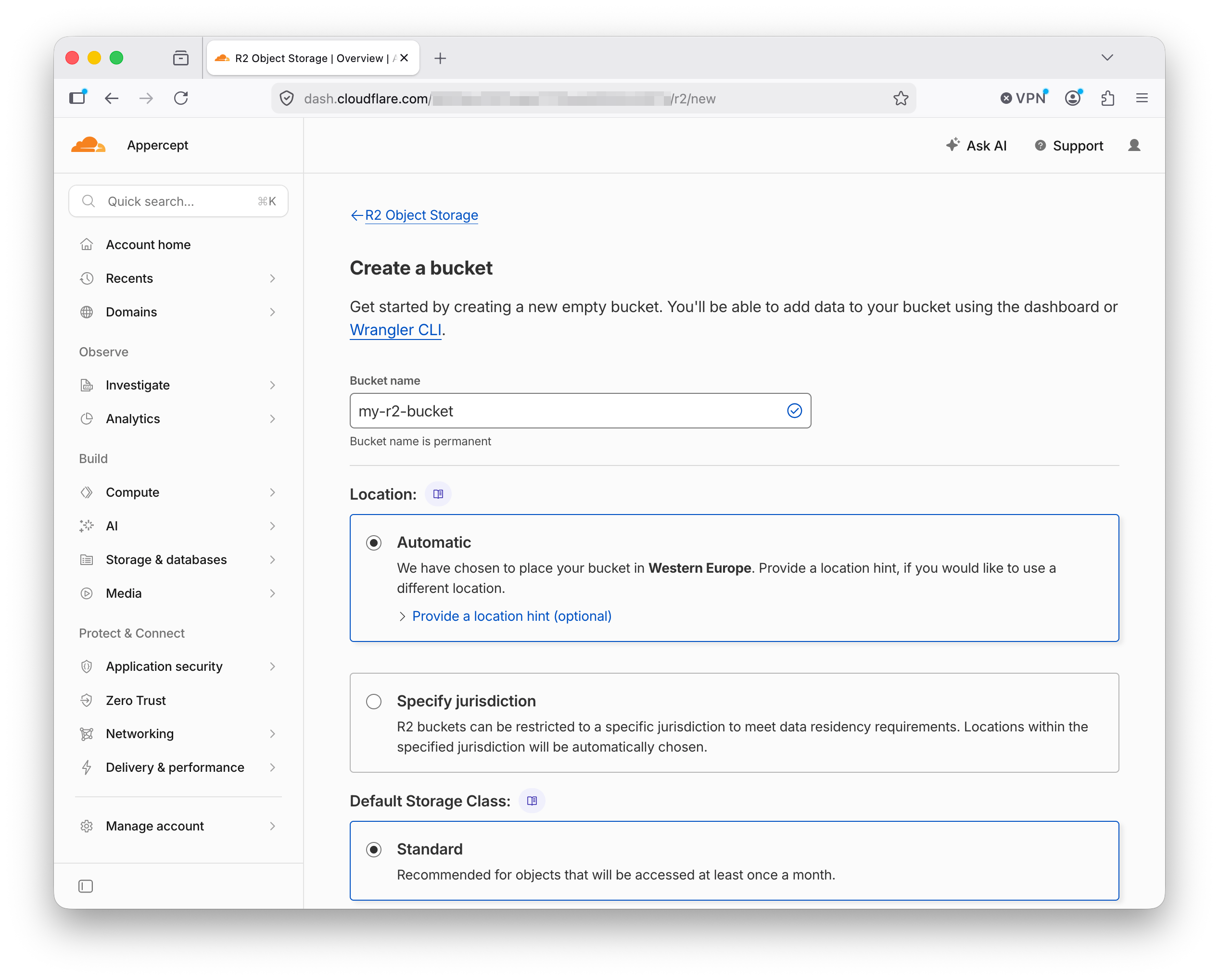Viewport: 1219px width, 980px height.
Task: Open browser account profile icon
Action: point(1073,99)
